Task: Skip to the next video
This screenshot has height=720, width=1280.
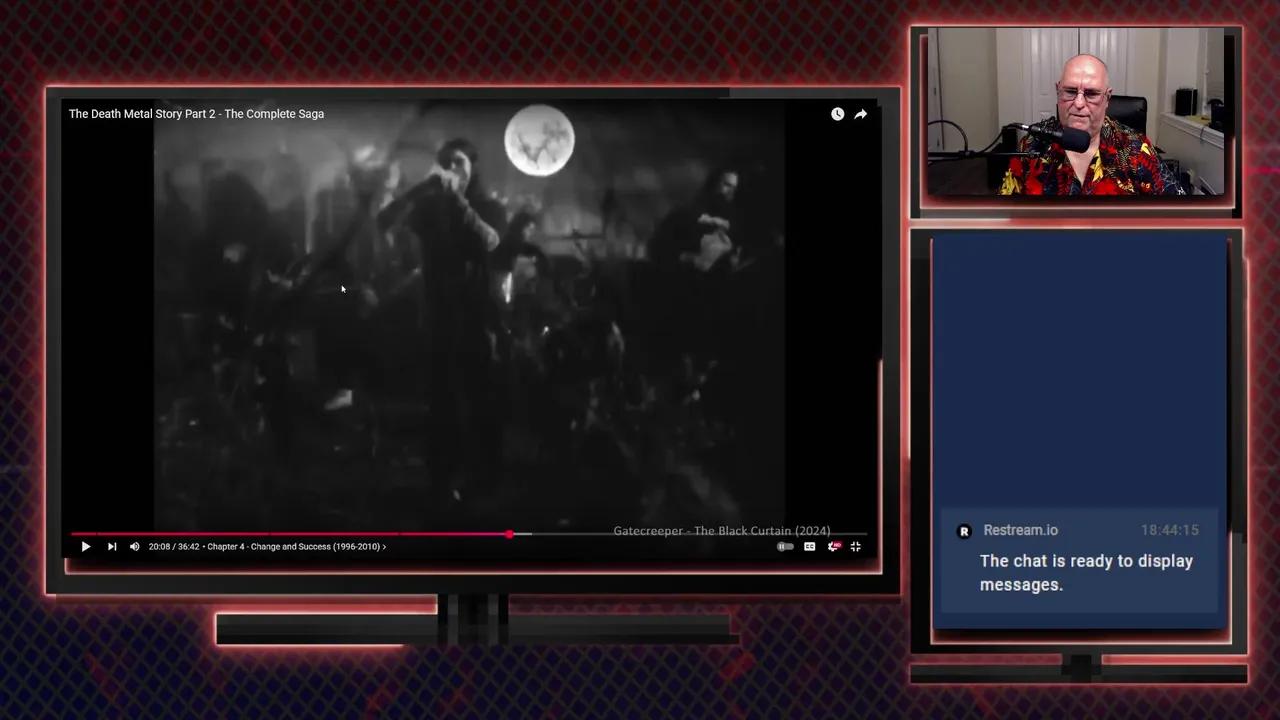Action: pos(112,547)
